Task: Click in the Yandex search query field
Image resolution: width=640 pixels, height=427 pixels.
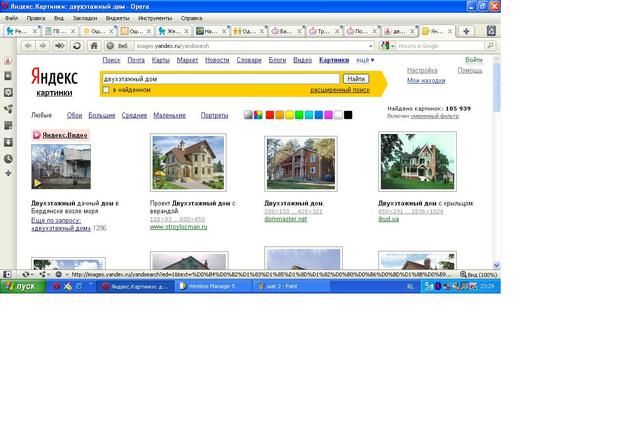Action: 220,79
